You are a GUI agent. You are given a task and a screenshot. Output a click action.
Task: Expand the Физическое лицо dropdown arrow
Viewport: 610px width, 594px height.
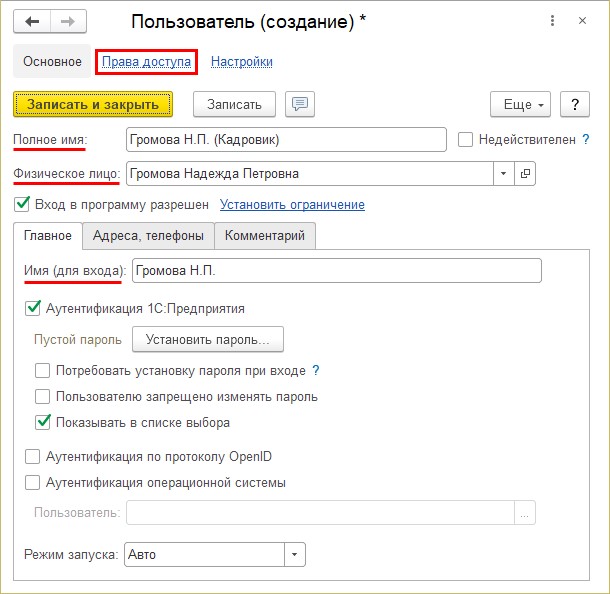tap(503, 173)
